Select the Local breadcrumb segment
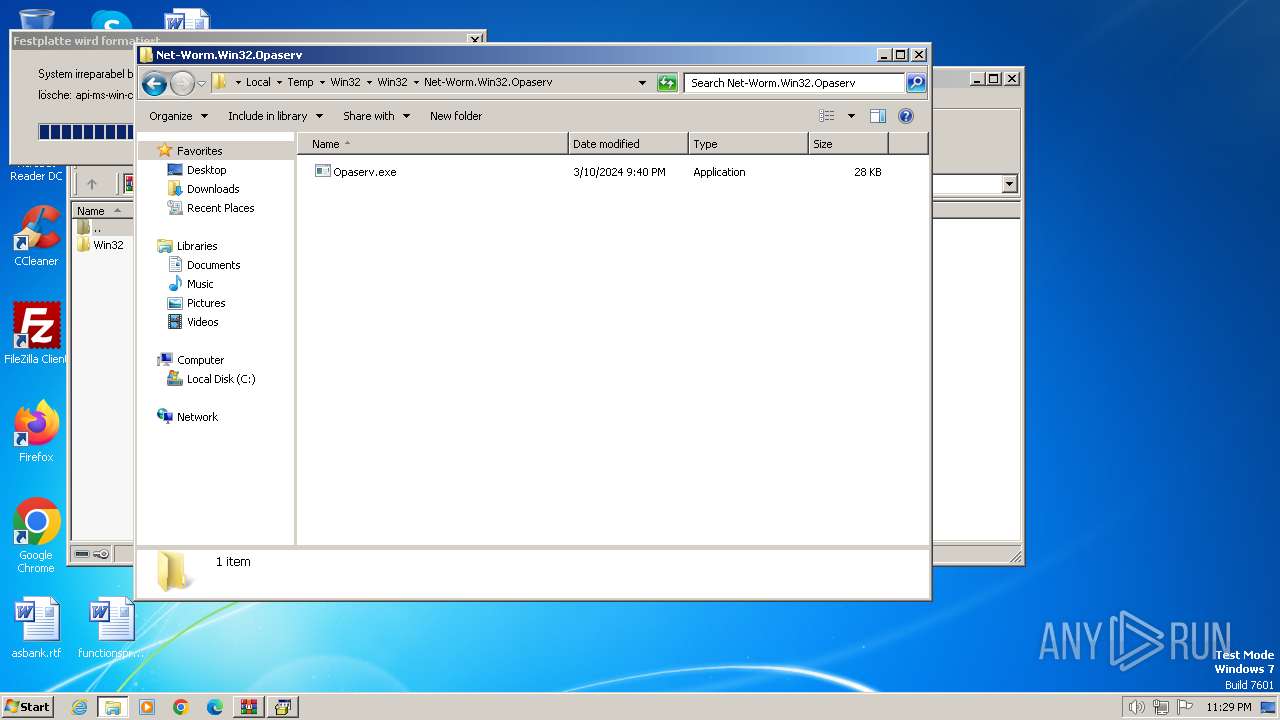This screenshot has height=720, width=1280. pyautogui.click(x=258, y=83)
